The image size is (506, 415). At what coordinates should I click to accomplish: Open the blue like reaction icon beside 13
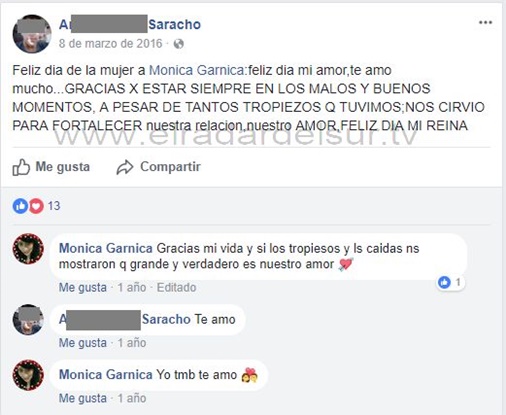click(20, 206)
